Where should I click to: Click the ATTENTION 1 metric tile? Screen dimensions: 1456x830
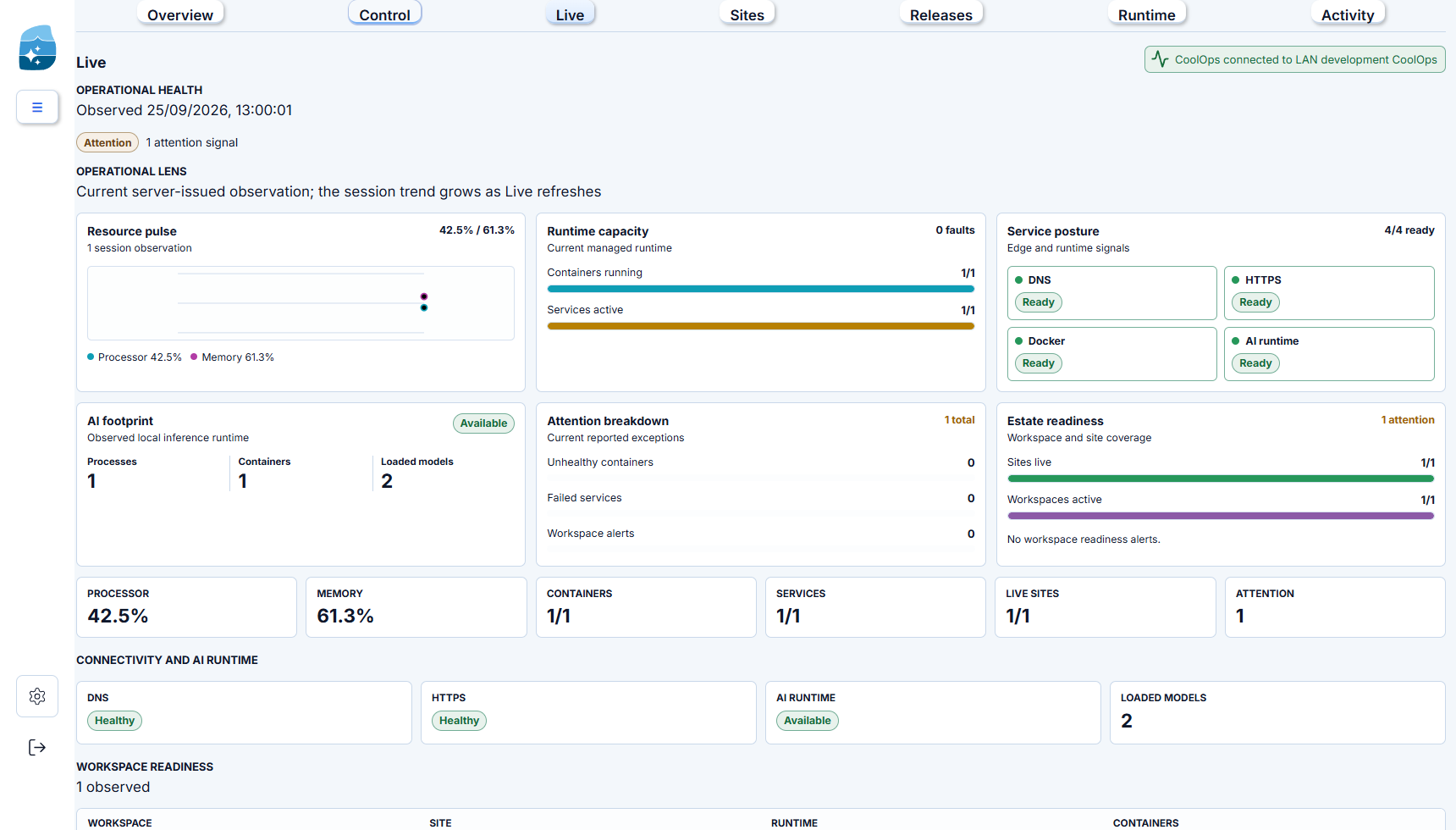pos(1335,607)
